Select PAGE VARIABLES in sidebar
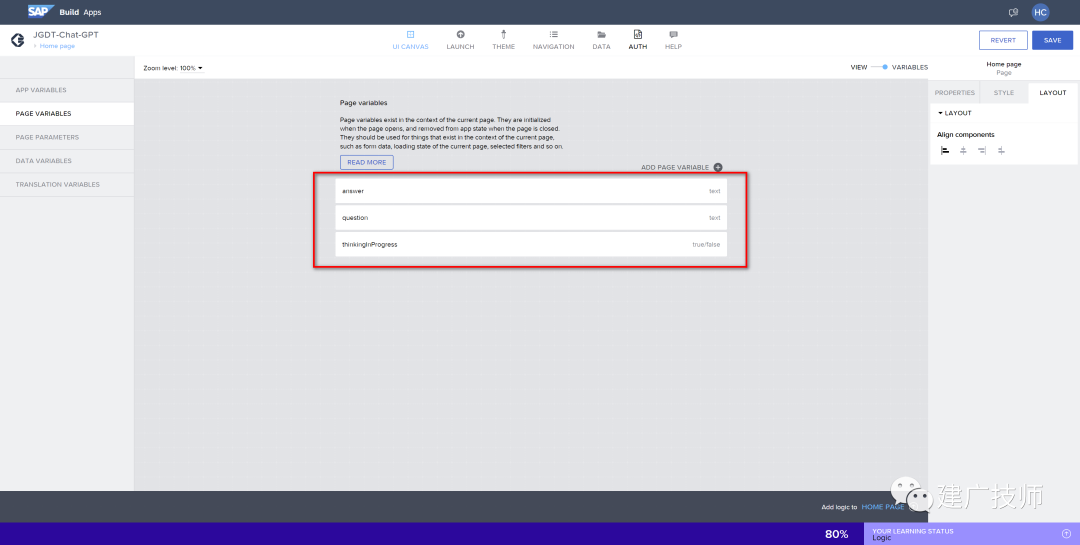 pyautogui.click(x=67, y=114)
